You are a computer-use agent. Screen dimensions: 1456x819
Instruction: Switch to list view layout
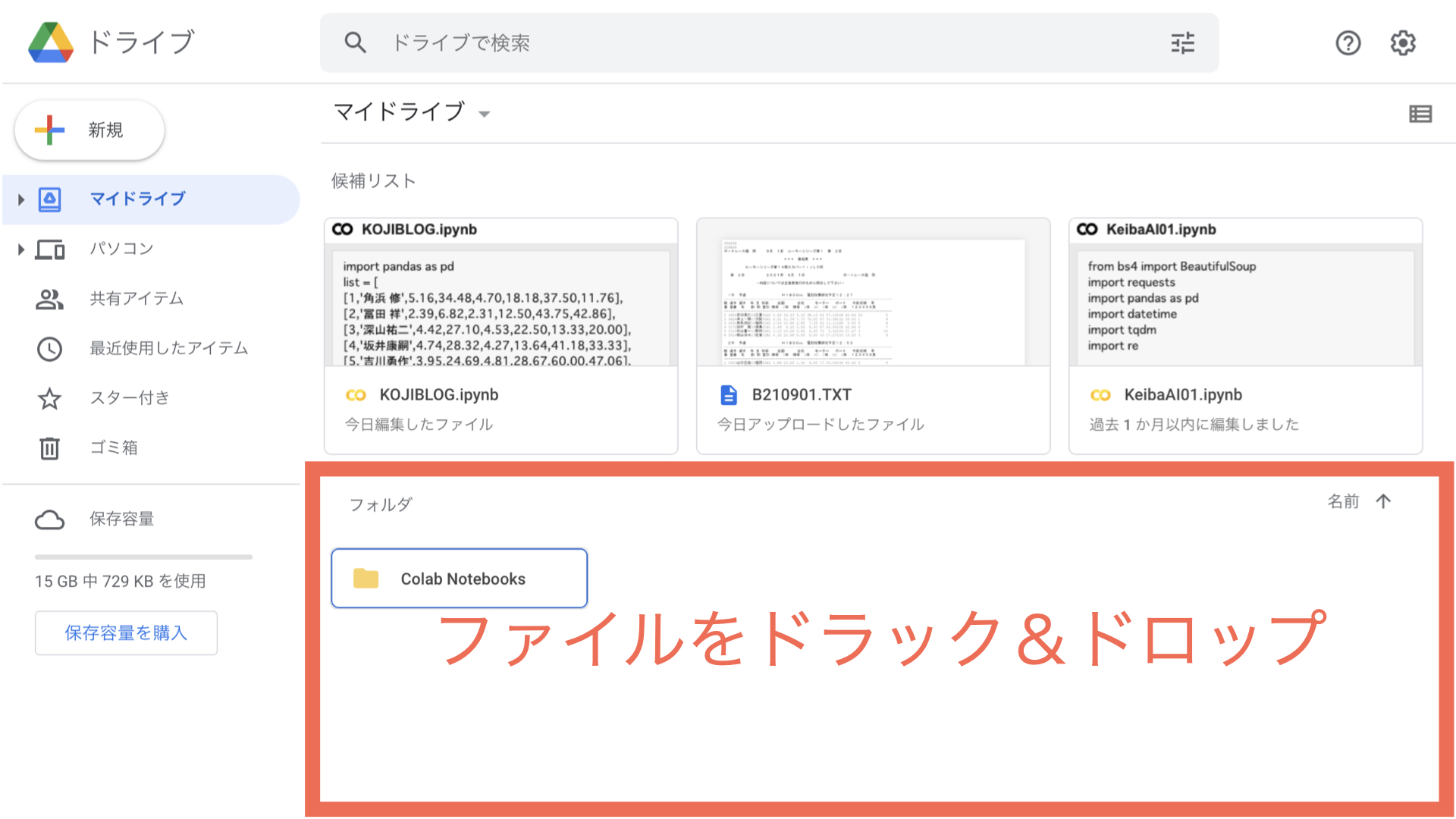coord(1420,114)
